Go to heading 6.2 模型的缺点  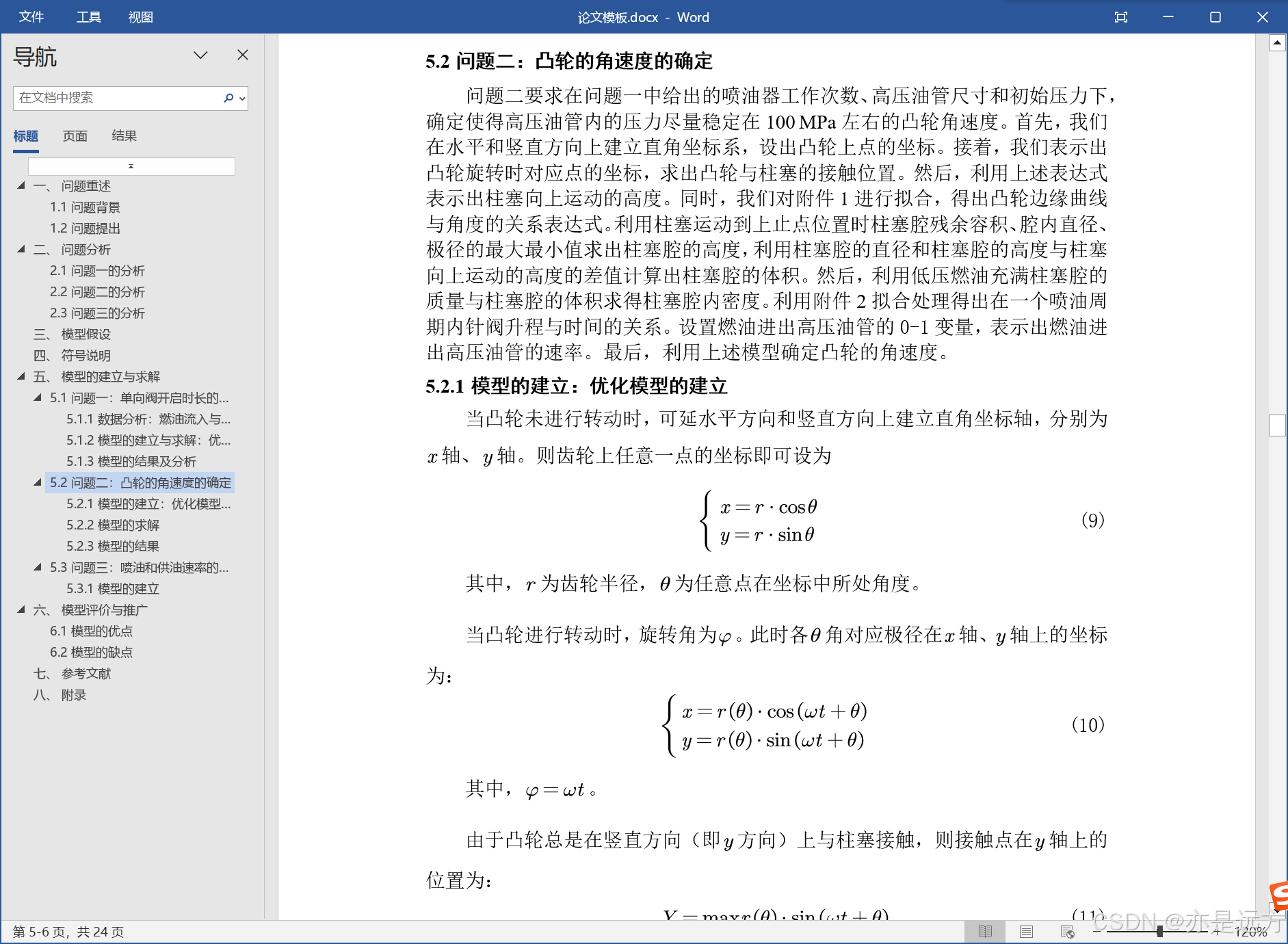(91, 653)
